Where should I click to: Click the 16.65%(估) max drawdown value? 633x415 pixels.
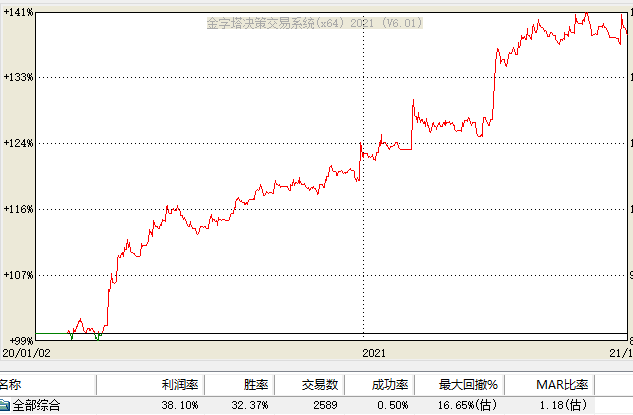click(x=467, y=405)
